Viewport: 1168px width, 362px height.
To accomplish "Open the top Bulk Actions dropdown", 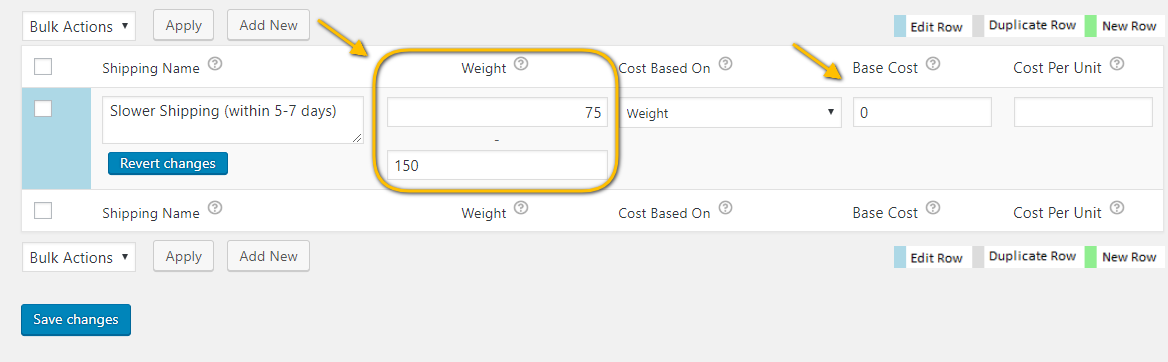I will pyautogui.click(x=79, y=26).
